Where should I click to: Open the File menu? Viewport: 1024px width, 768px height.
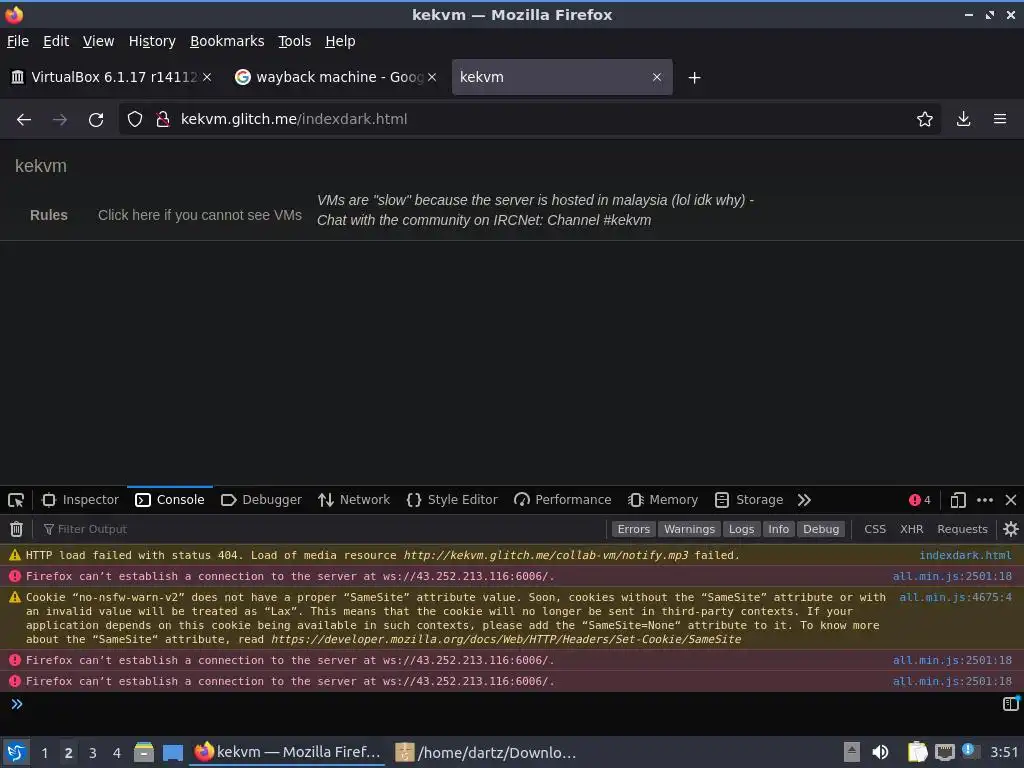(18, 41)
